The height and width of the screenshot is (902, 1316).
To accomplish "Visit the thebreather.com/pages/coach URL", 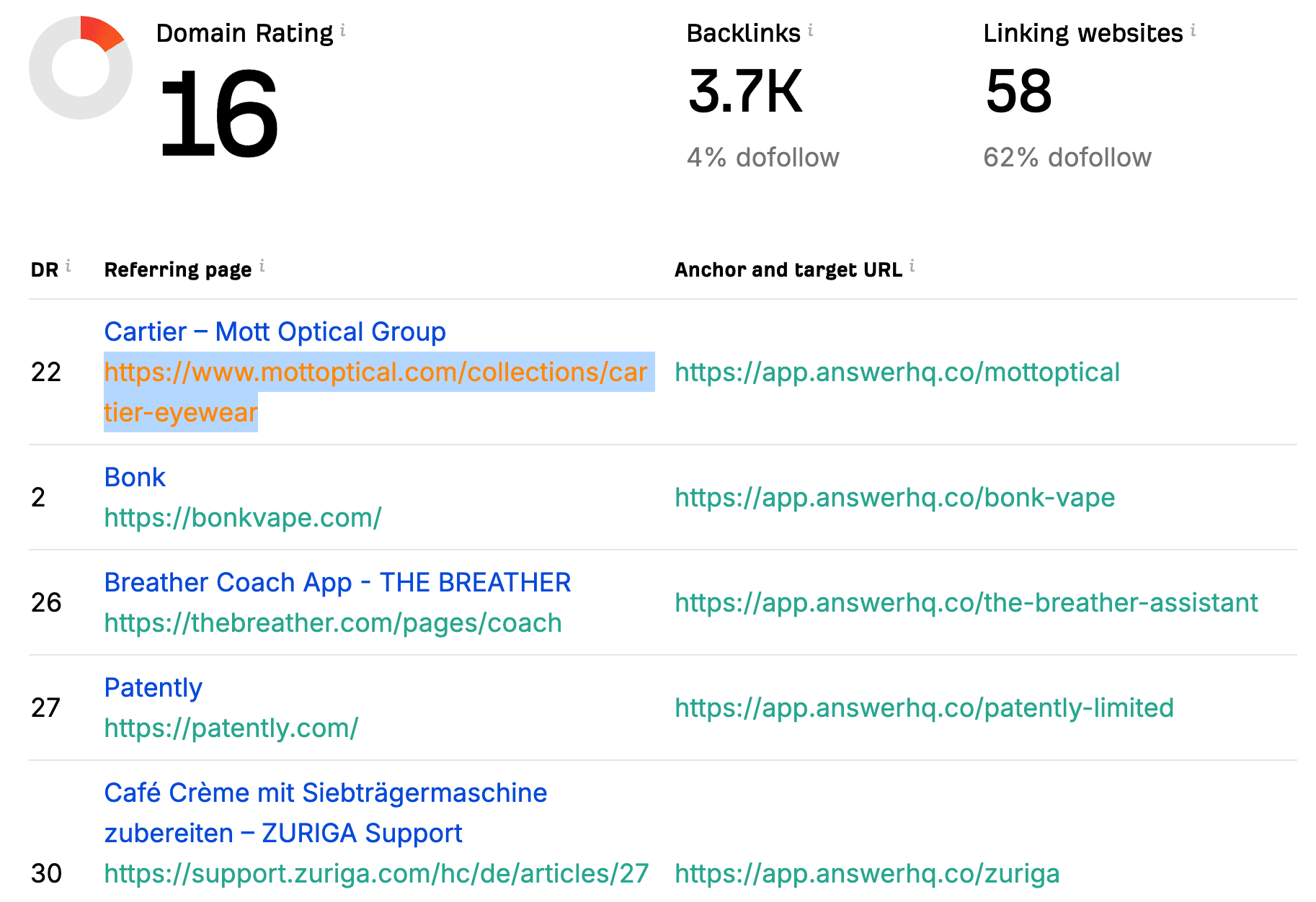I will tap(333, 623).
